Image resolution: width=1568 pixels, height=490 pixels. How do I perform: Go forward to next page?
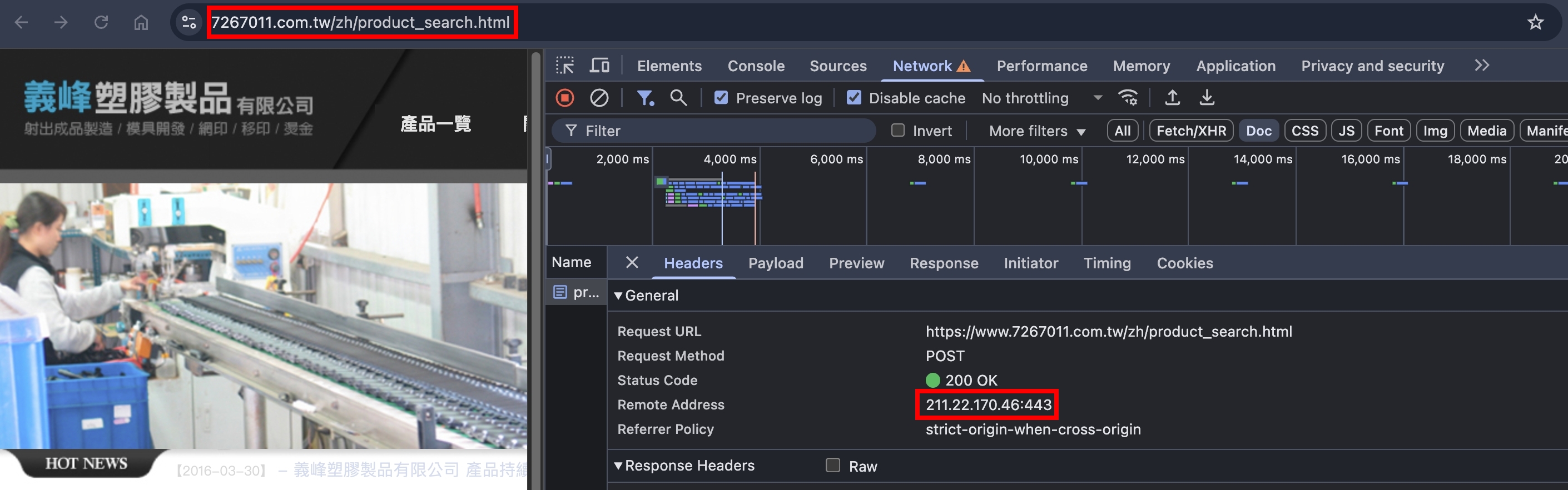61,22
